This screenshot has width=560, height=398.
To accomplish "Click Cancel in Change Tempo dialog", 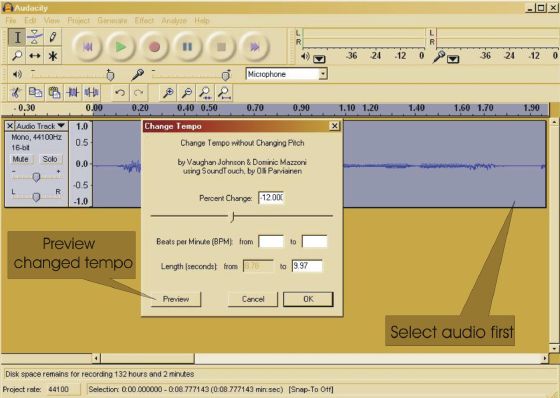I will pyautogui.click(x=253, y=299).
